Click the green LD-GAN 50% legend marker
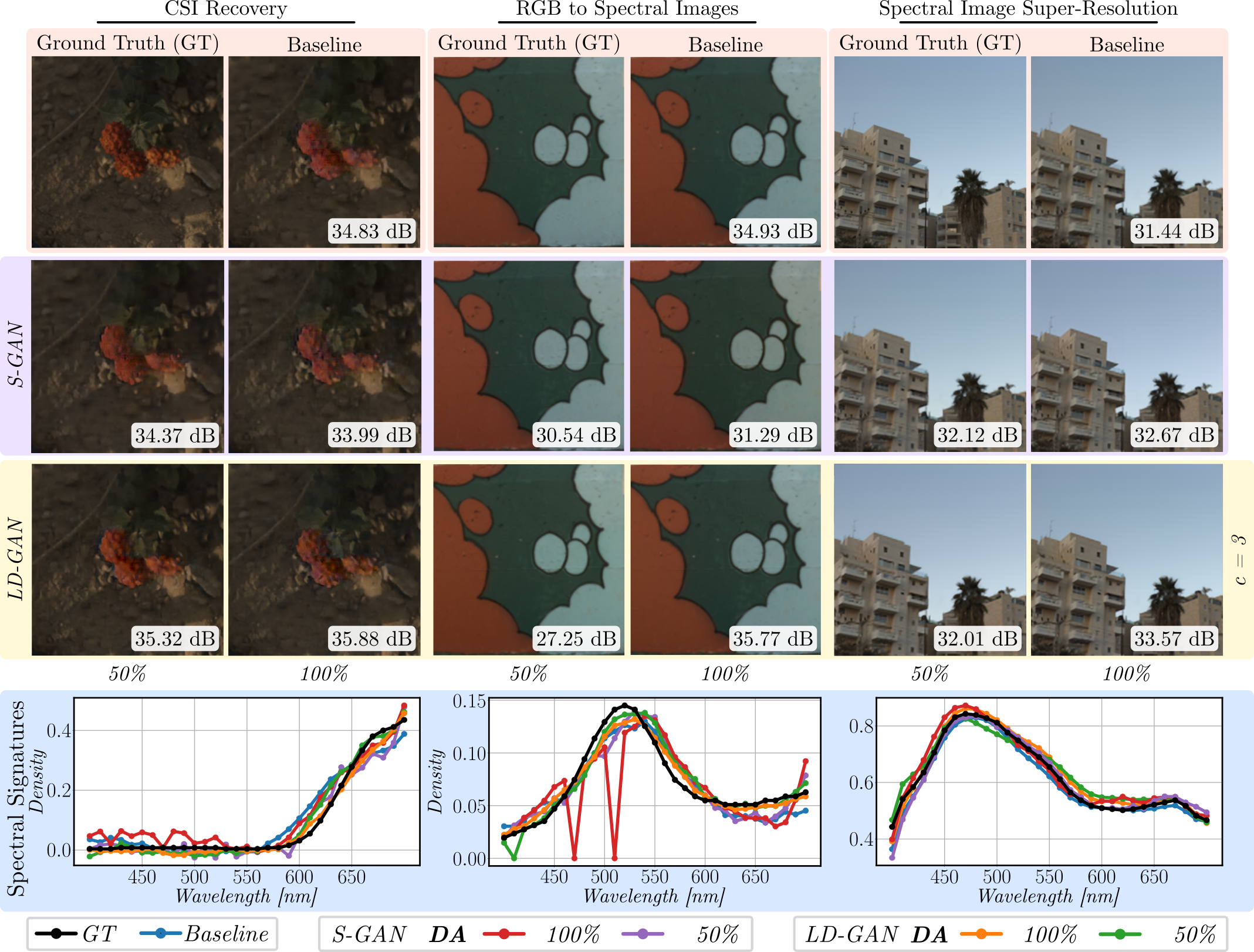This screenshot has width=1254, height=952. pyautogui.click(x=1120, y=934)
